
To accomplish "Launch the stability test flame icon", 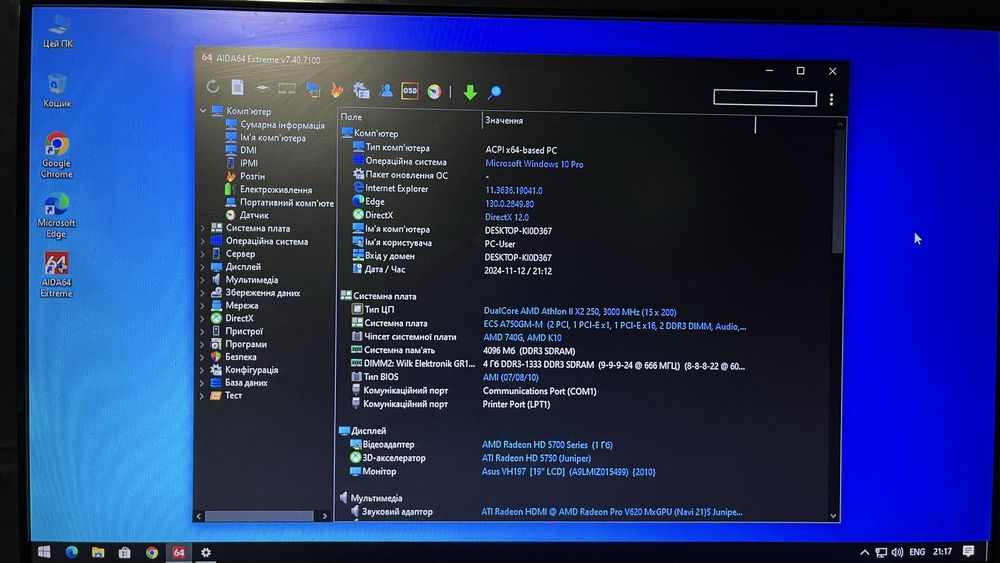I will (336, 90).
